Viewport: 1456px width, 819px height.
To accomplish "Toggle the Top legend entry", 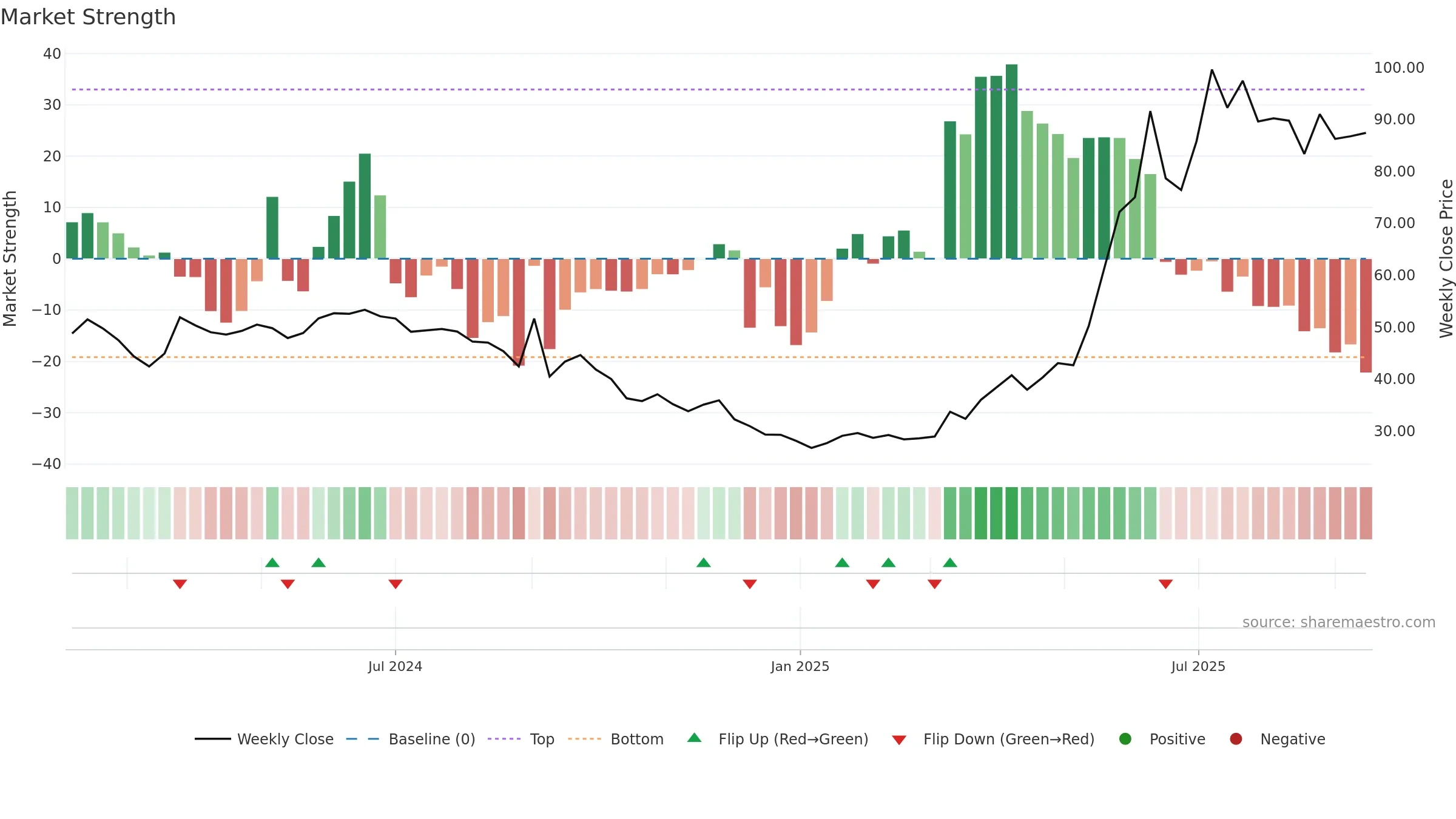I will [x=521, y=739].
